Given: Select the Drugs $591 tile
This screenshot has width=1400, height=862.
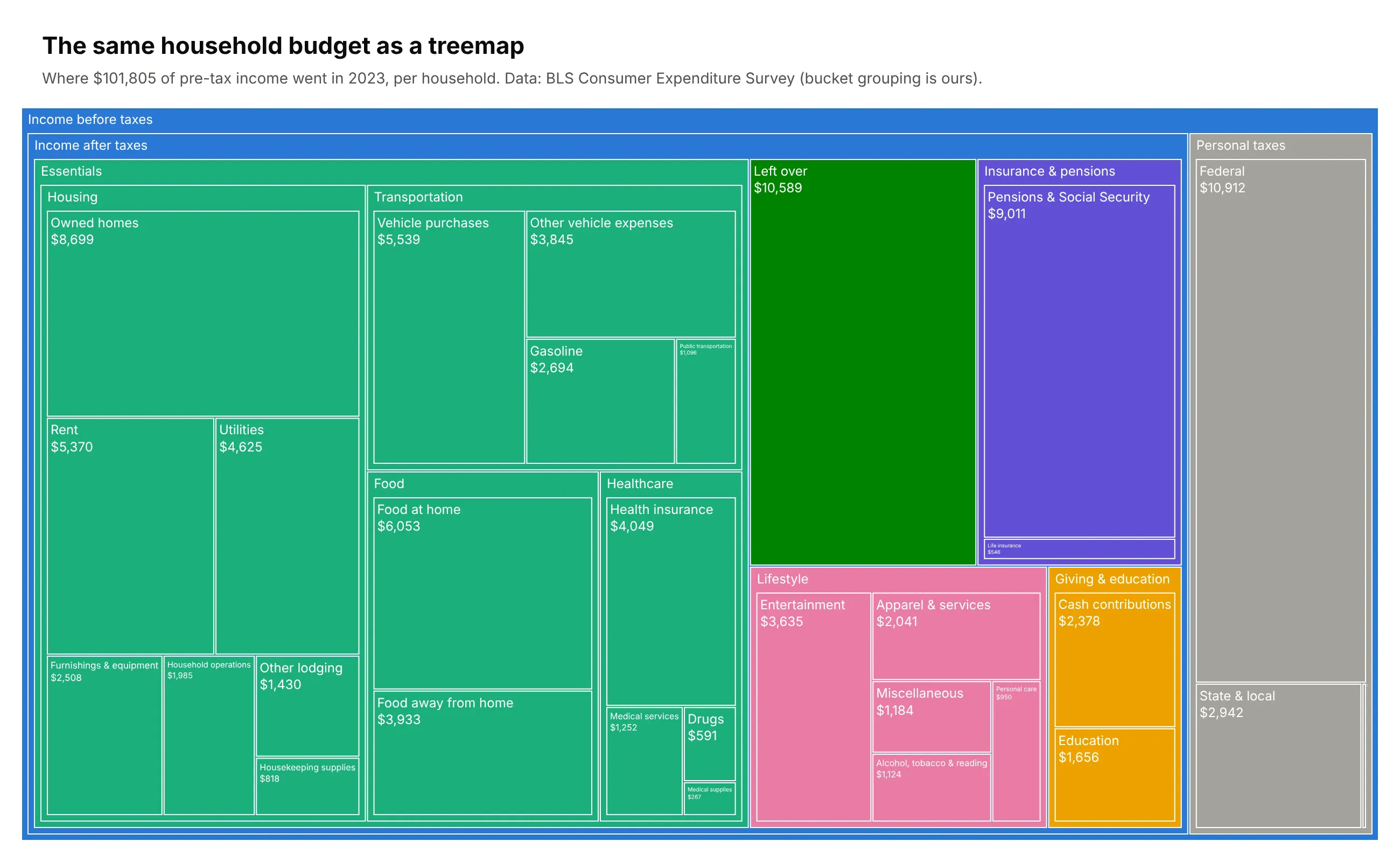Looking at the screenshot, I should coord(710,743).
